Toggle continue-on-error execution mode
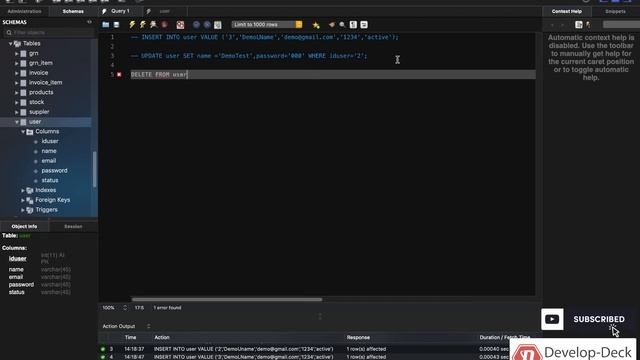This screenshot has width=640, height=360. point(180,25)
